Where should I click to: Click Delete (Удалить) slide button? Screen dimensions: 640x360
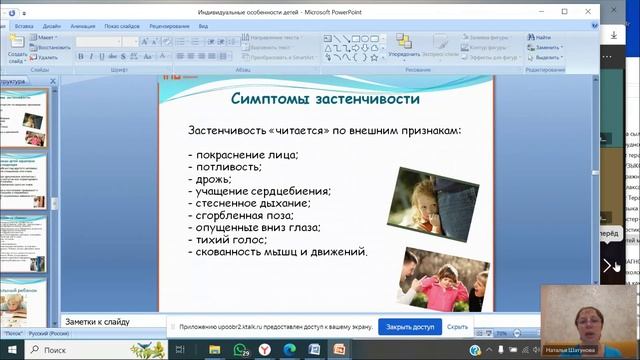44,58
